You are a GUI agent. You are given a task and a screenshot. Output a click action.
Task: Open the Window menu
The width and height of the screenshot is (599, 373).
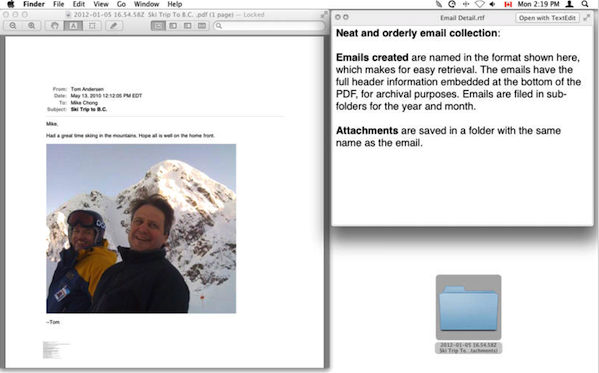146,4
